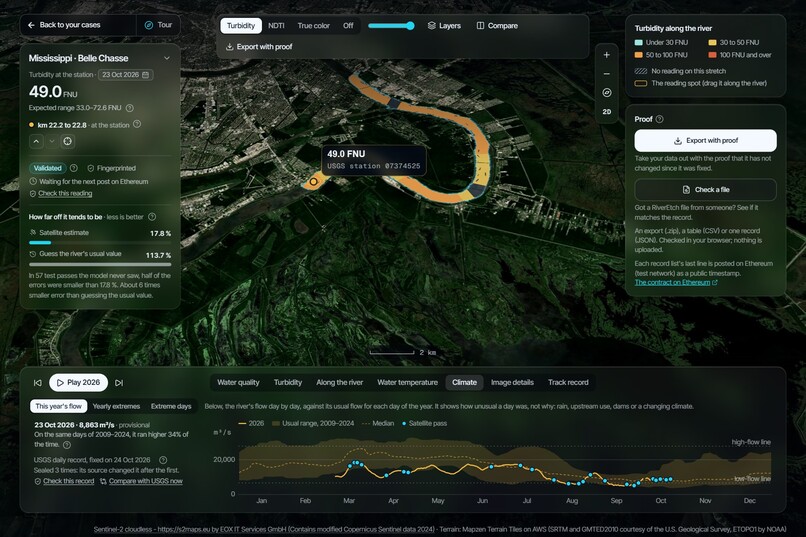Click the 30 to 50 FNU legend swatch
This screenshot has height=537, width=806.
[712, 43]
